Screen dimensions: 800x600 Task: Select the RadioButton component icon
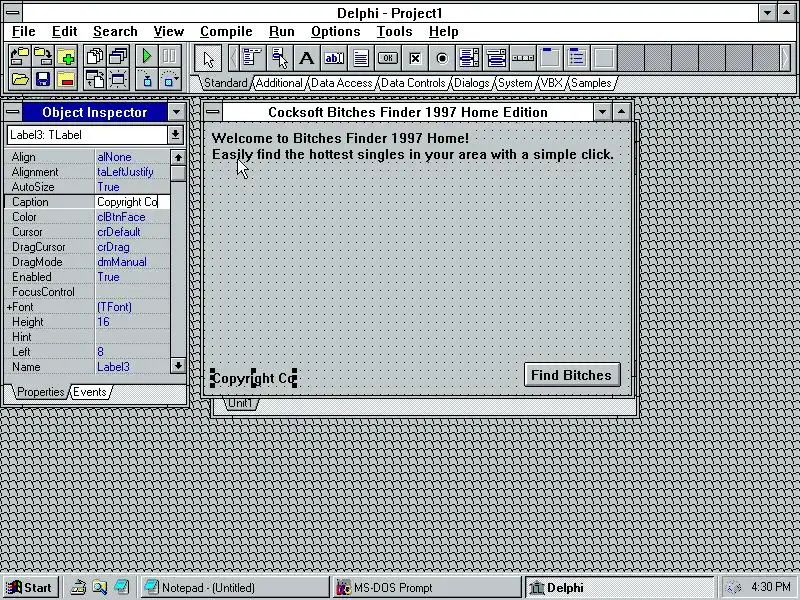tap(442, 58)
